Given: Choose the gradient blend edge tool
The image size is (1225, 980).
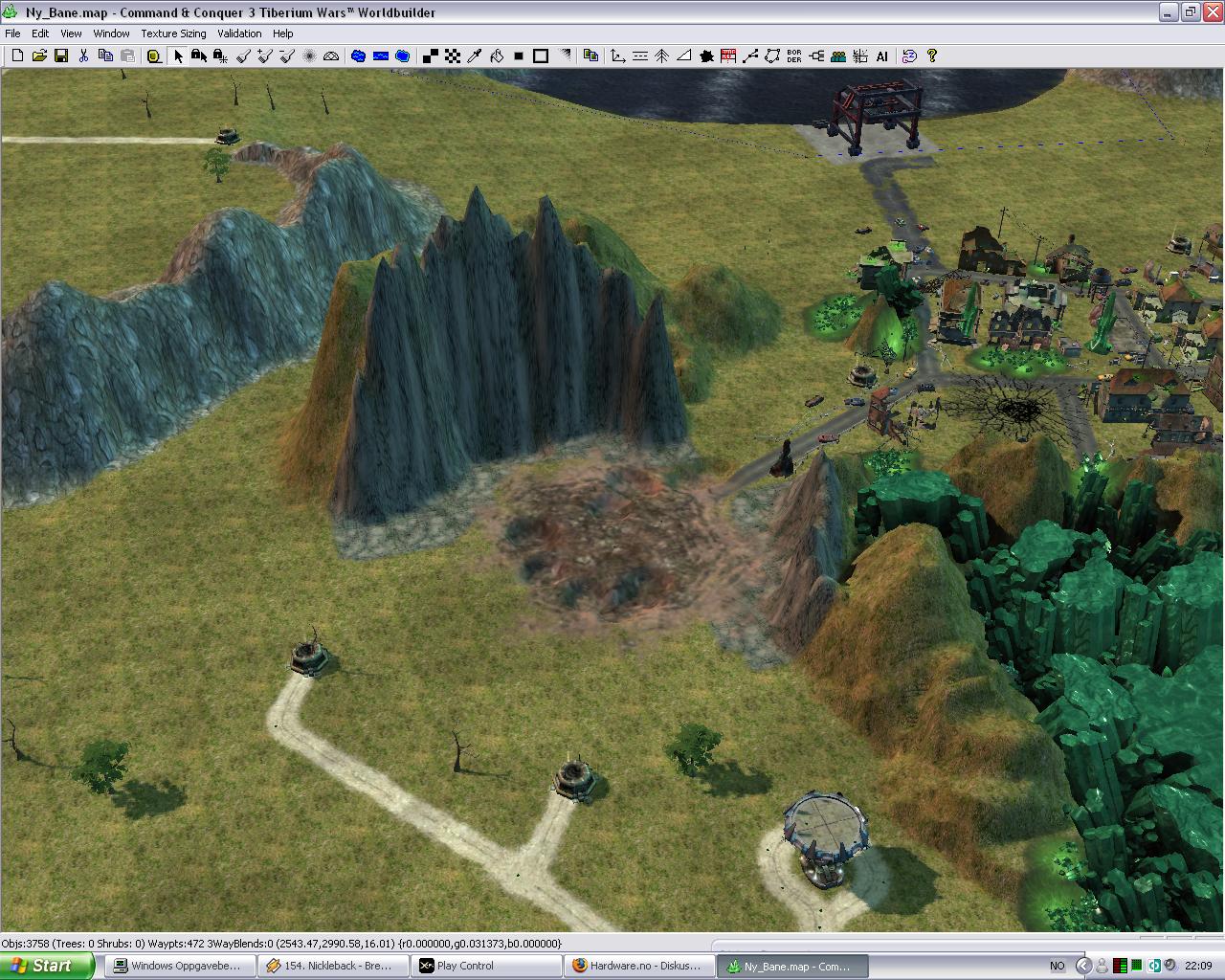Looking at the screenshot, I should tap(565, 56).
